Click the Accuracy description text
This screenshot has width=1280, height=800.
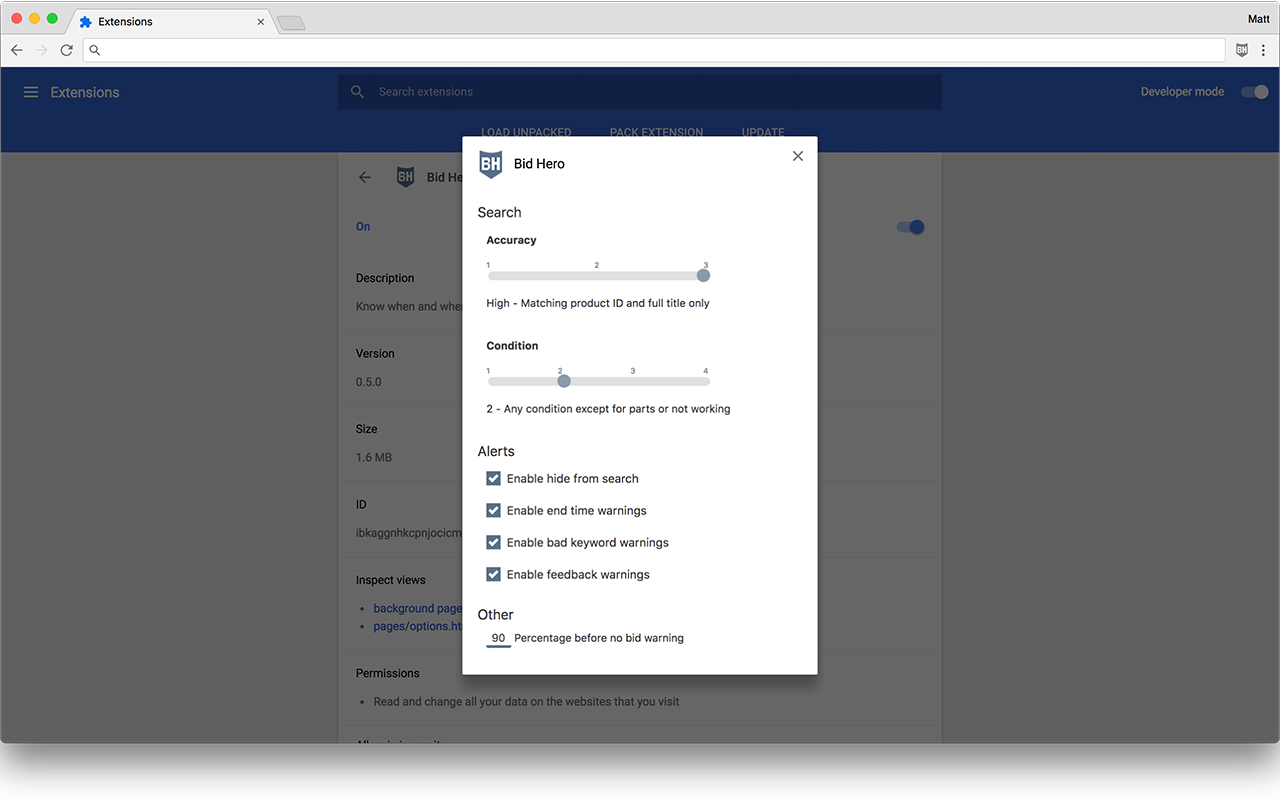[598, 303]
